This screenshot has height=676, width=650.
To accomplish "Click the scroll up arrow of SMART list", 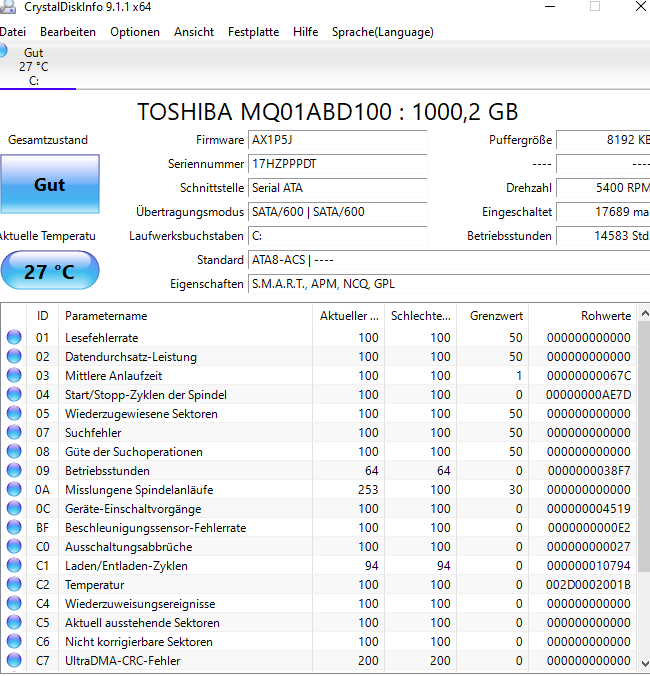I will 644,314.
